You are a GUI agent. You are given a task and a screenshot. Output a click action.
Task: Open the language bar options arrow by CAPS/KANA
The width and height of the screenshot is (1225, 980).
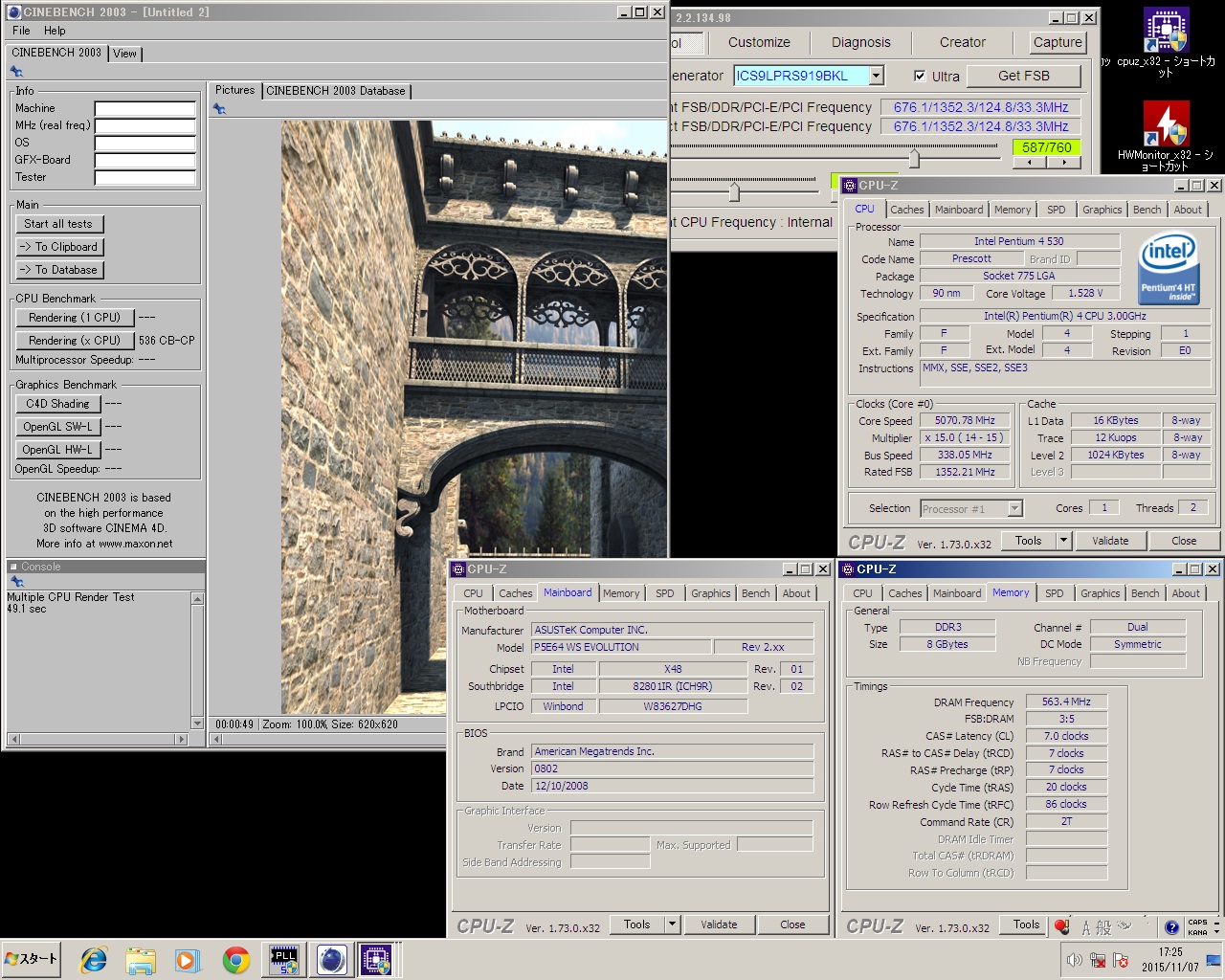click(x=1216, y=931)
